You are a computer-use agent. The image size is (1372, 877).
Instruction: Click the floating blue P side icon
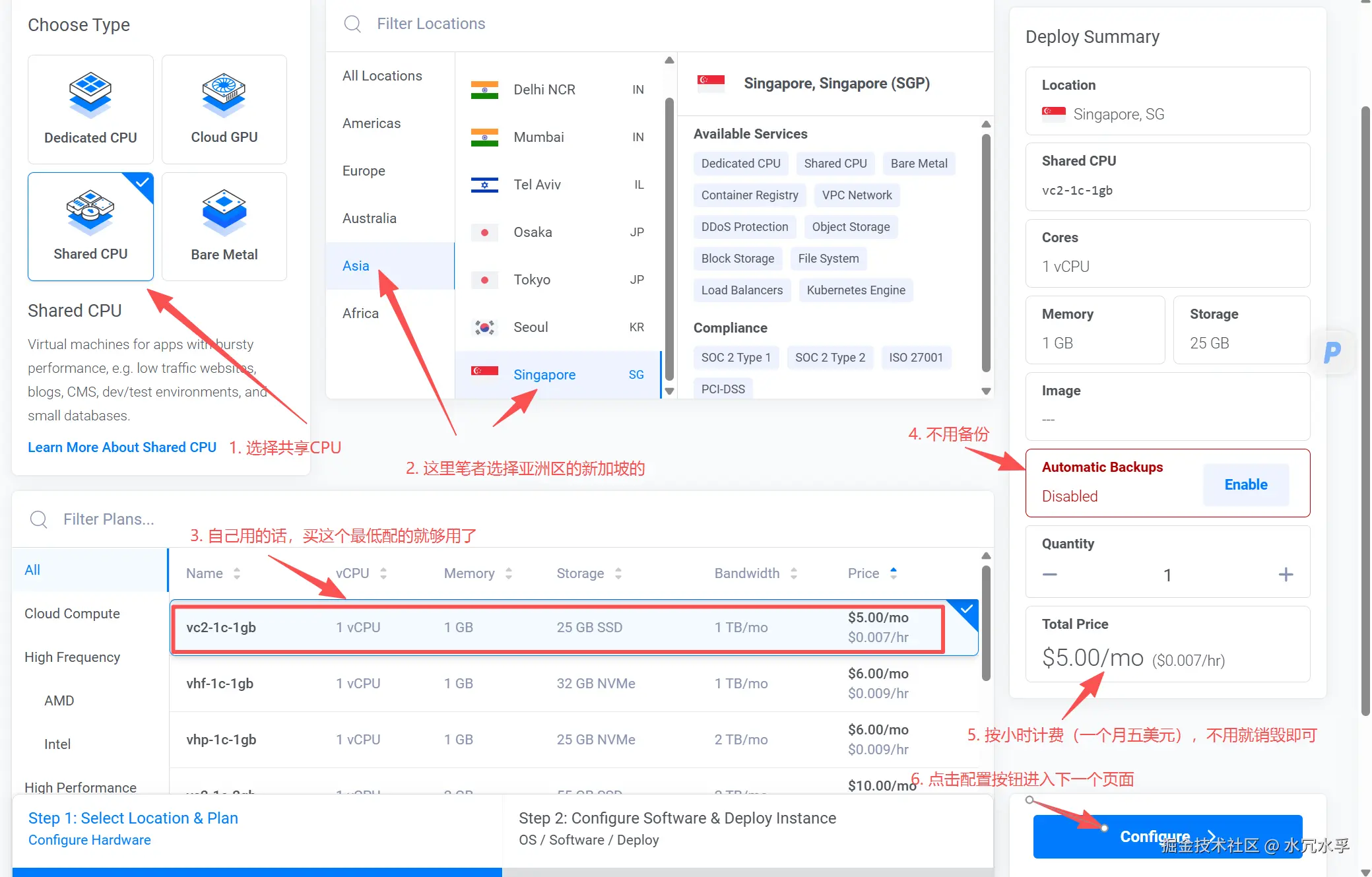(1332, 352)
